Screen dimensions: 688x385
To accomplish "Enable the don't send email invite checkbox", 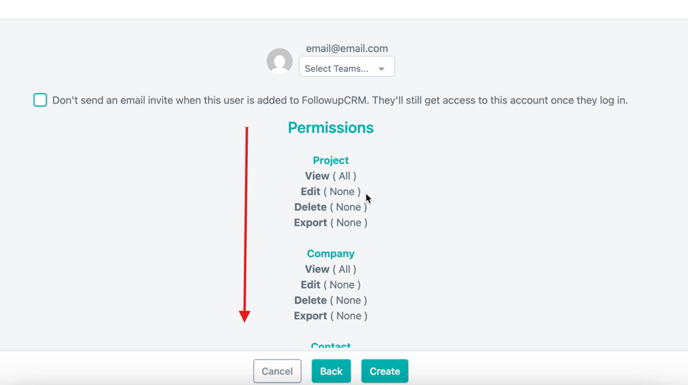I will tap(40, 100).
